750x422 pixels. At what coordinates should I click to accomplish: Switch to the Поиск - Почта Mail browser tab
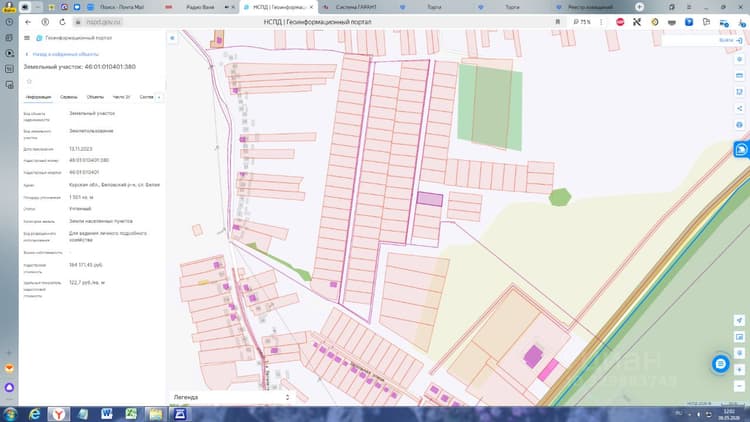coord(122,7)
